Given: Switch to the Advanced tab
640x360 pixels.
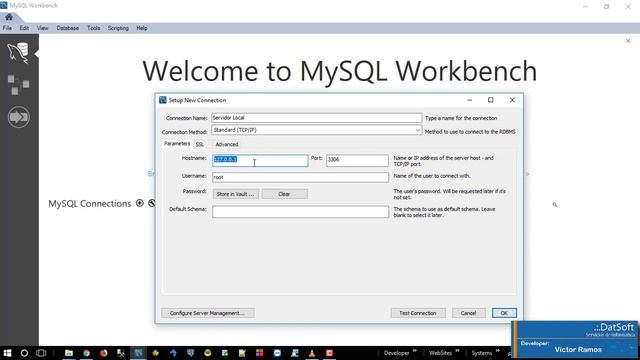Looking at the screenshot, I should coord(227,144).
